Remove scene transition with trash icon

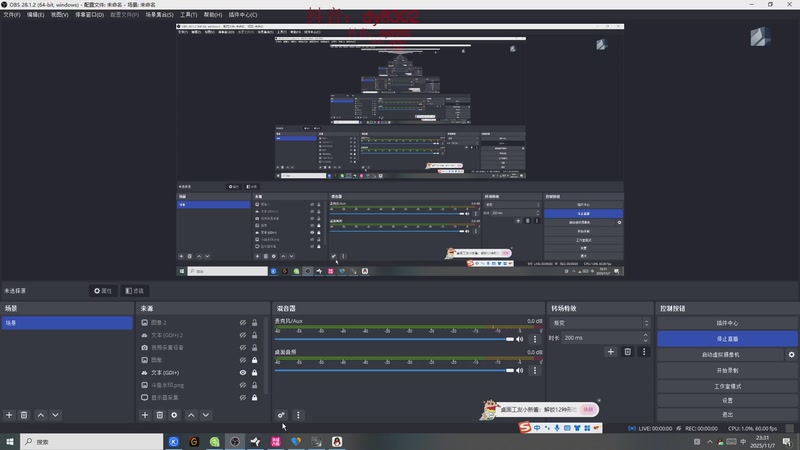pyautogui.click(x=628, y=352)
